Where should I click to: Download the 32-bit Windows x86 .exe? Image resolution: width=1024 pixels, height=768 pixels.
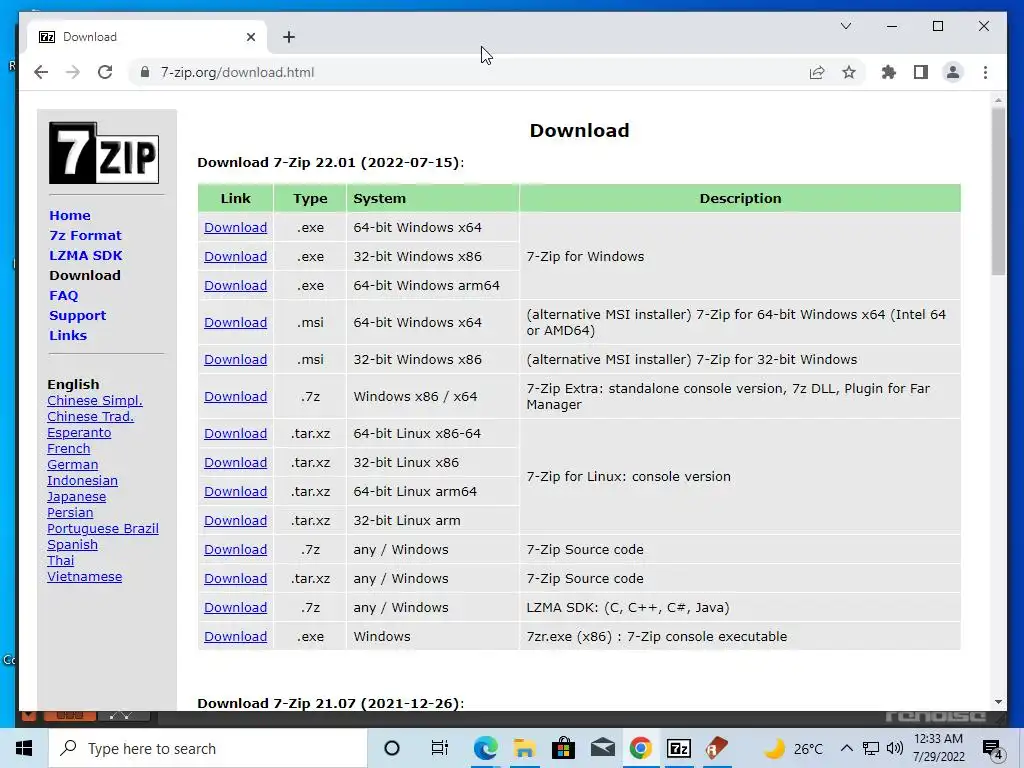pos(235,257)
